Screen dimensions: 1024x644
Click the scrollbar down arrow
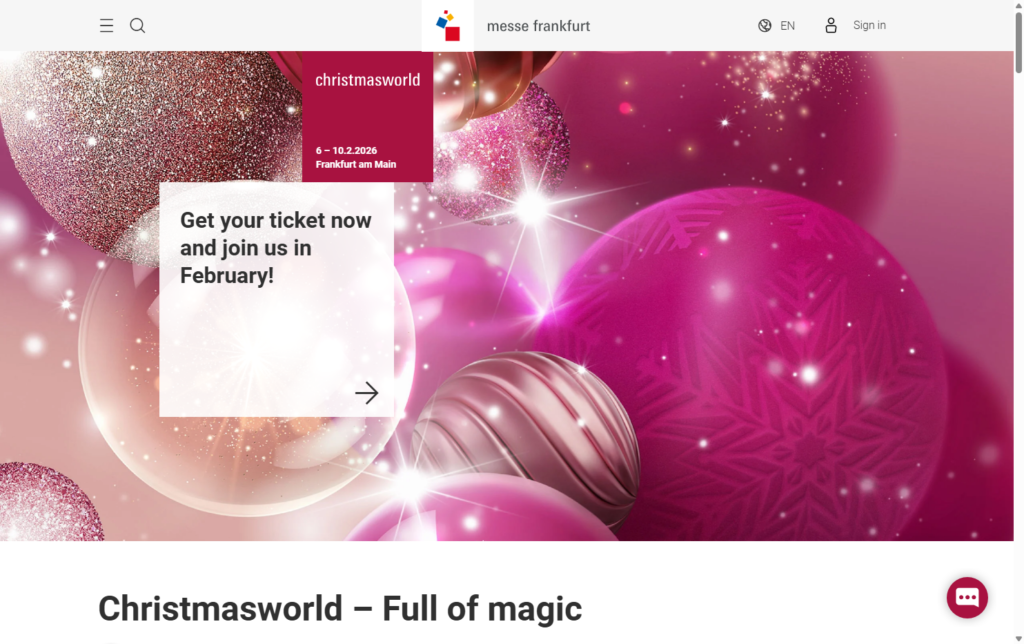pos(1018,639)
